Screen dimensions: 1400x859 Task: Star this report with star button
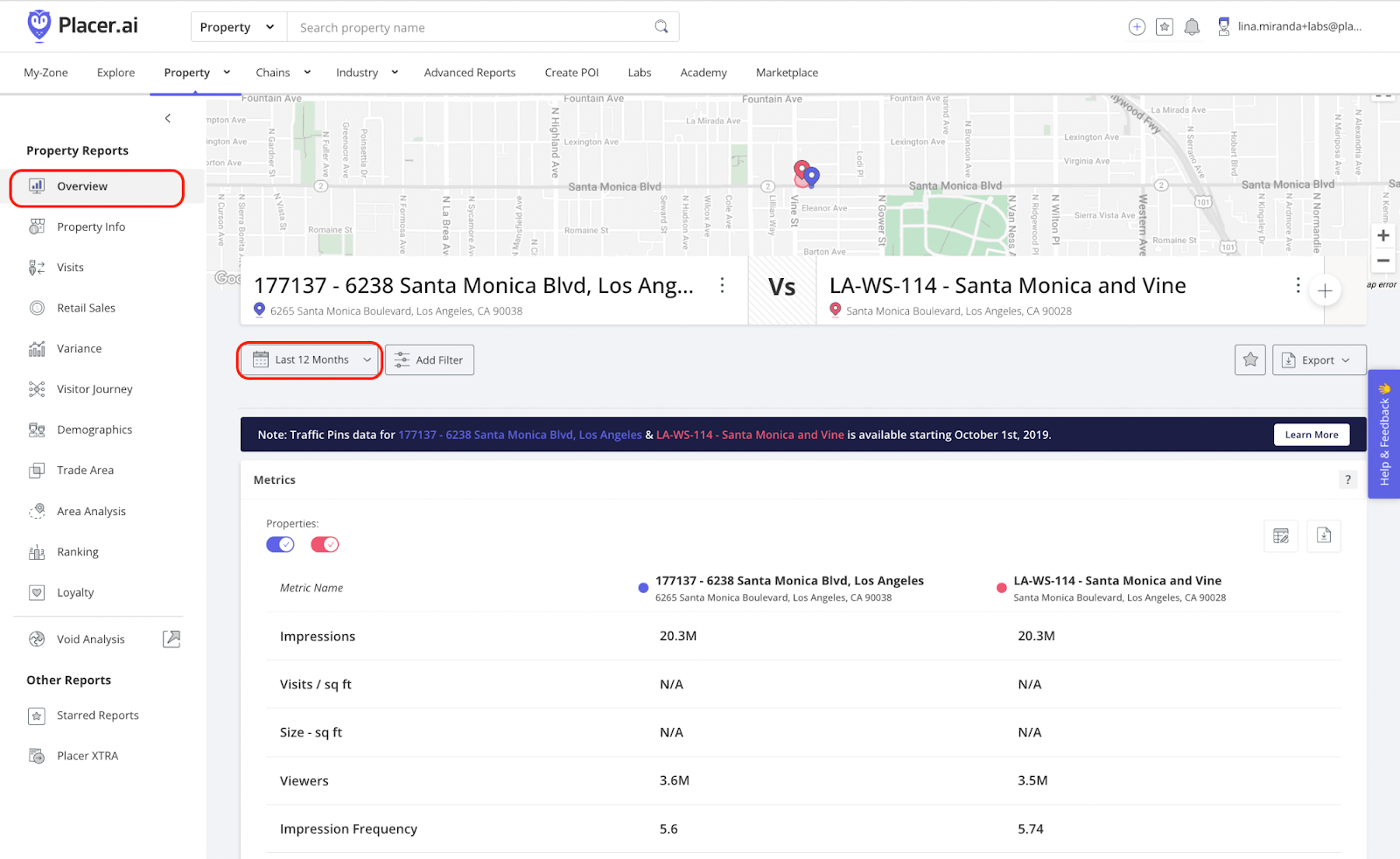(1250, 360)
